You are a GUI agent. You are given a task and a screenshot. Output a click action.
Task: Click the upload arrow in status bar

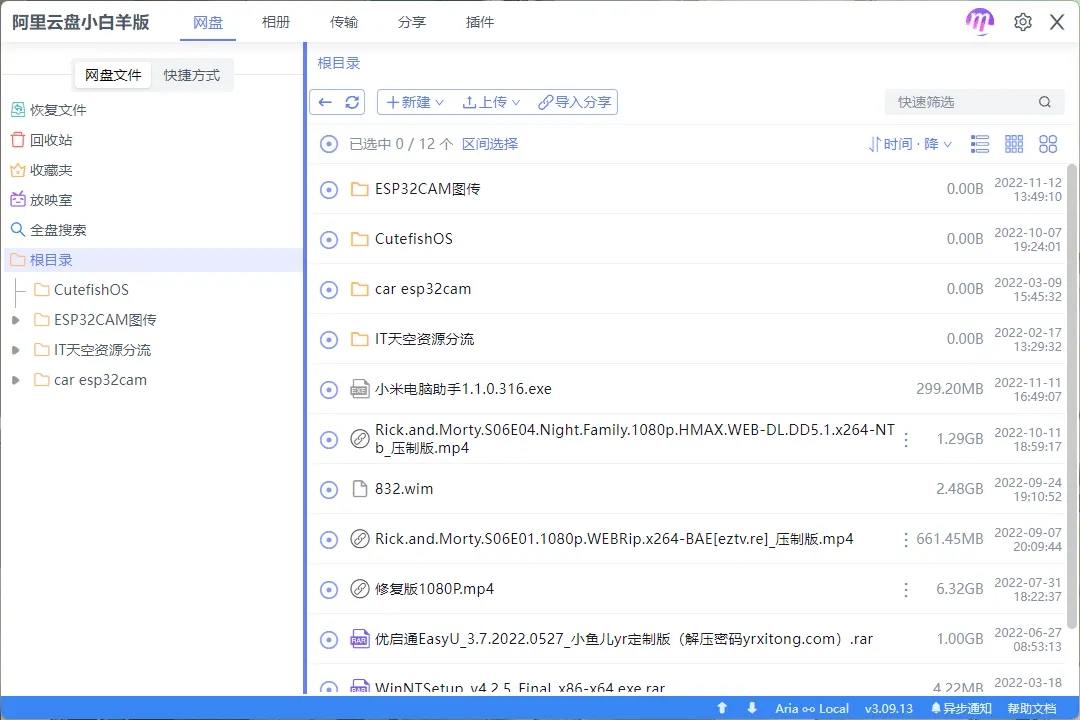pyautogui.click(x=722, y=708)
